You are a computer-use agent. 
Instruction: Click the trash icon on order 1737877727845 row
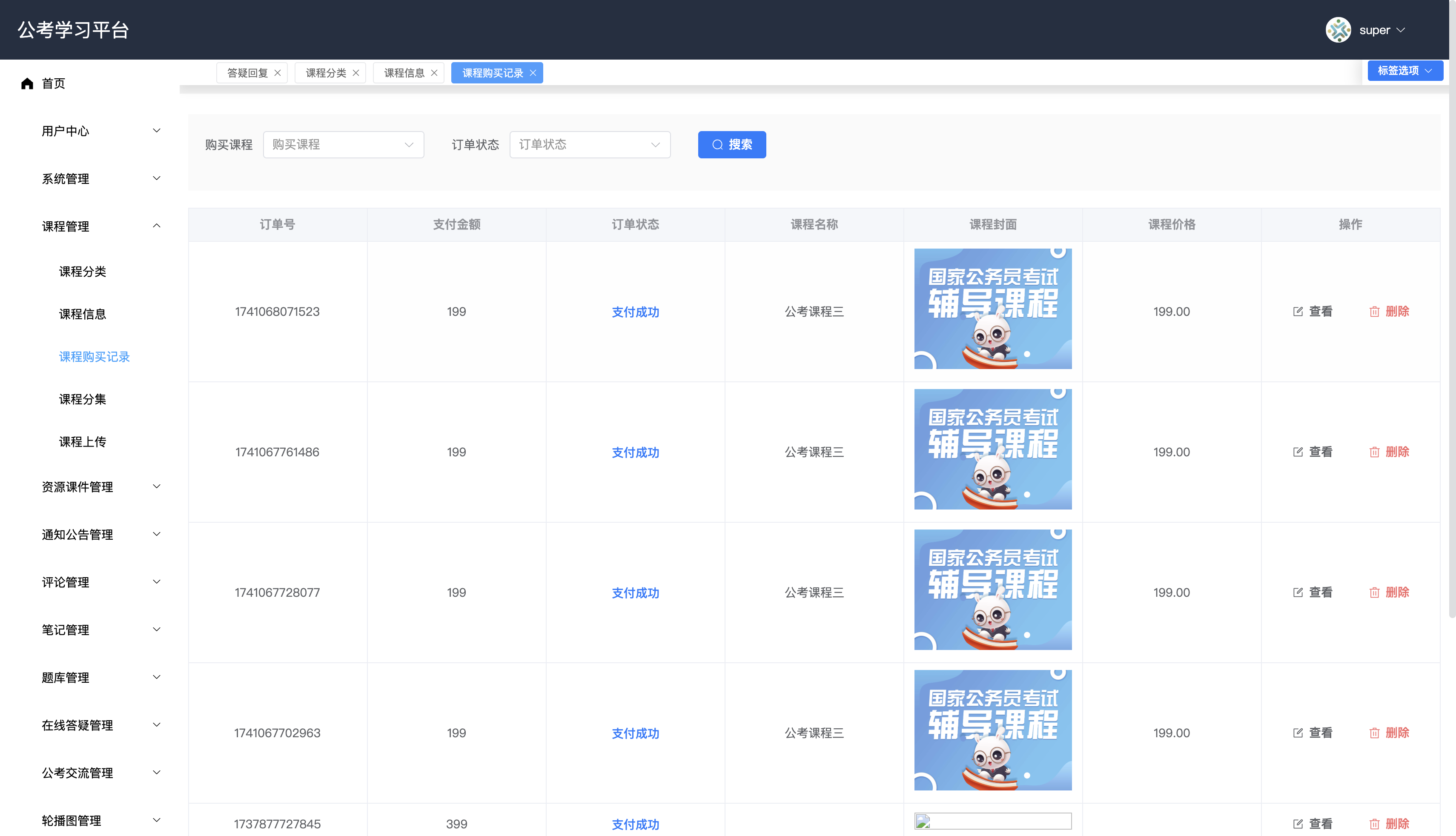click(x=1375, y=823)
